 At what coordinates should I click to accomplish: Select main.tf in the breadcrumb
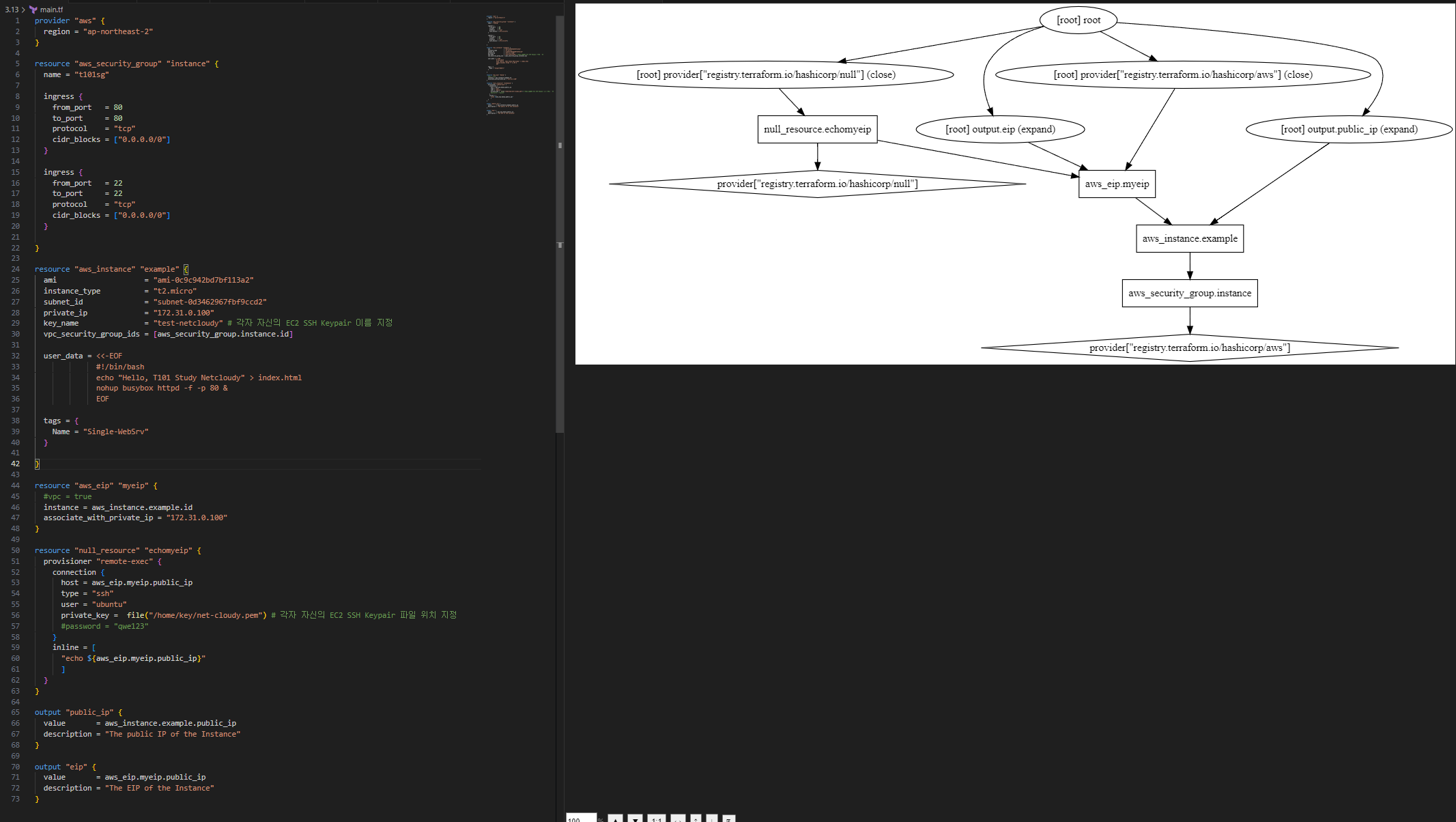(51, 10)
